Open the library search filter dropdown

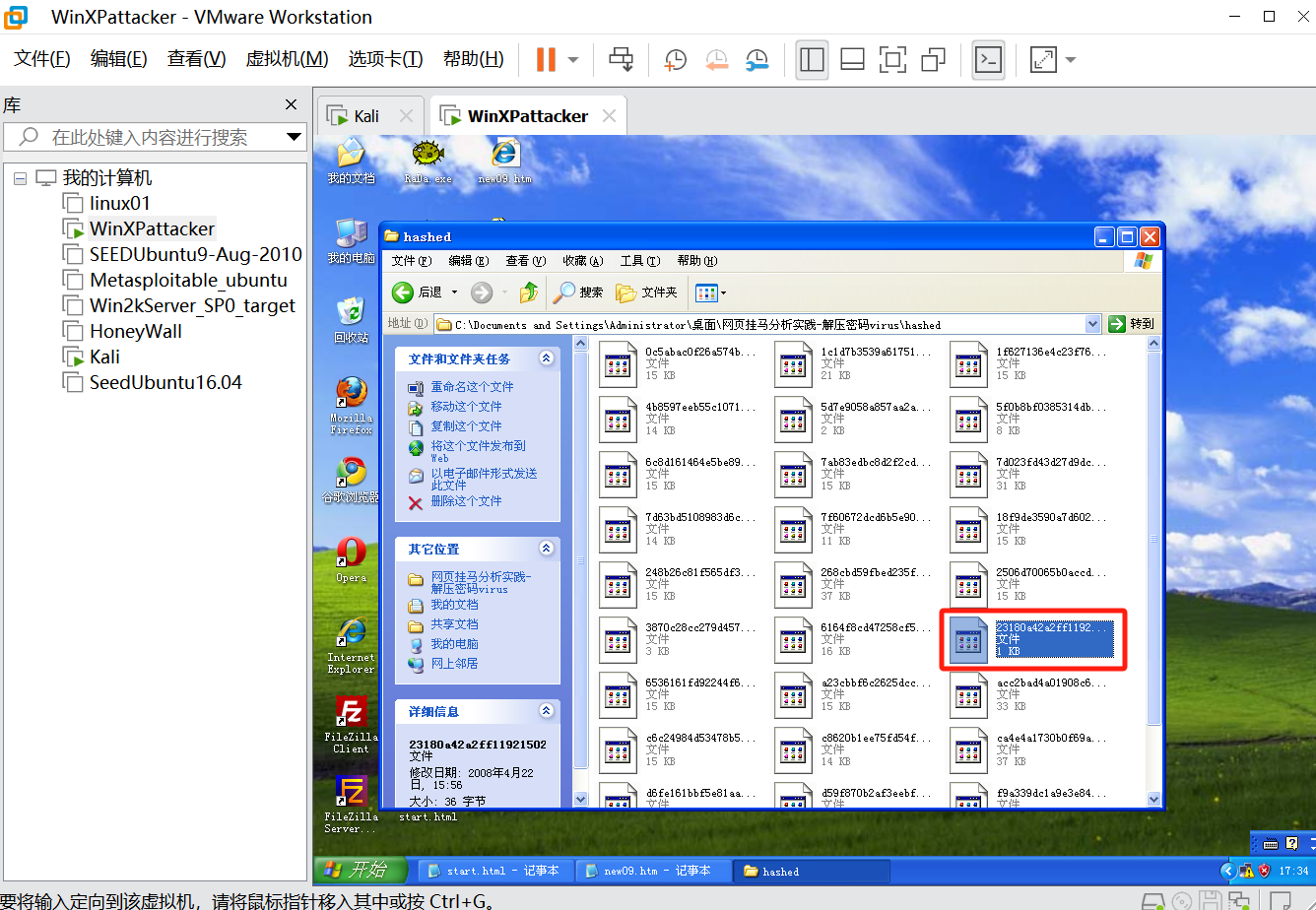click(294, 137)
